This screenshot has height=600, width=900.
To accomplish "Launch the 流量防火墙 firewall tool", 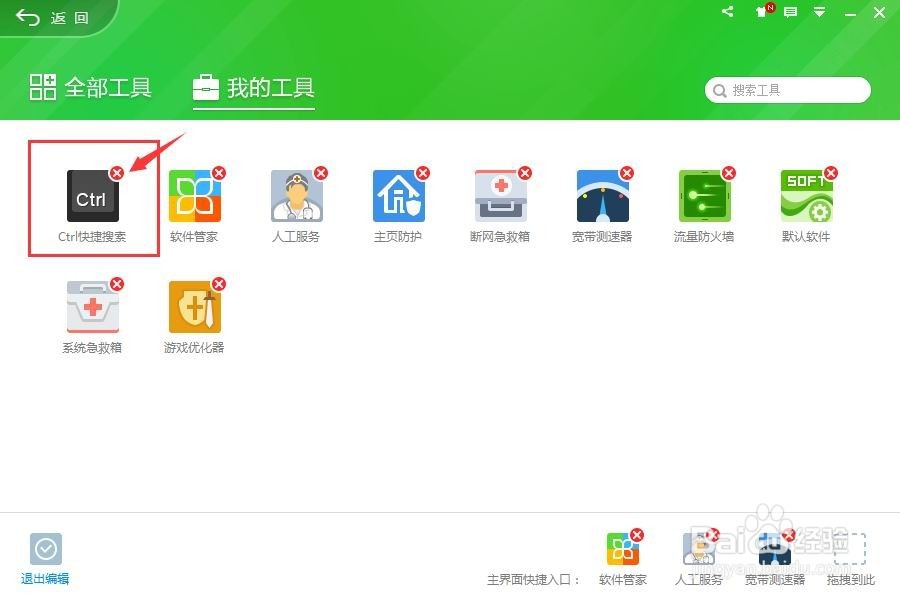I will pos(704,197).
